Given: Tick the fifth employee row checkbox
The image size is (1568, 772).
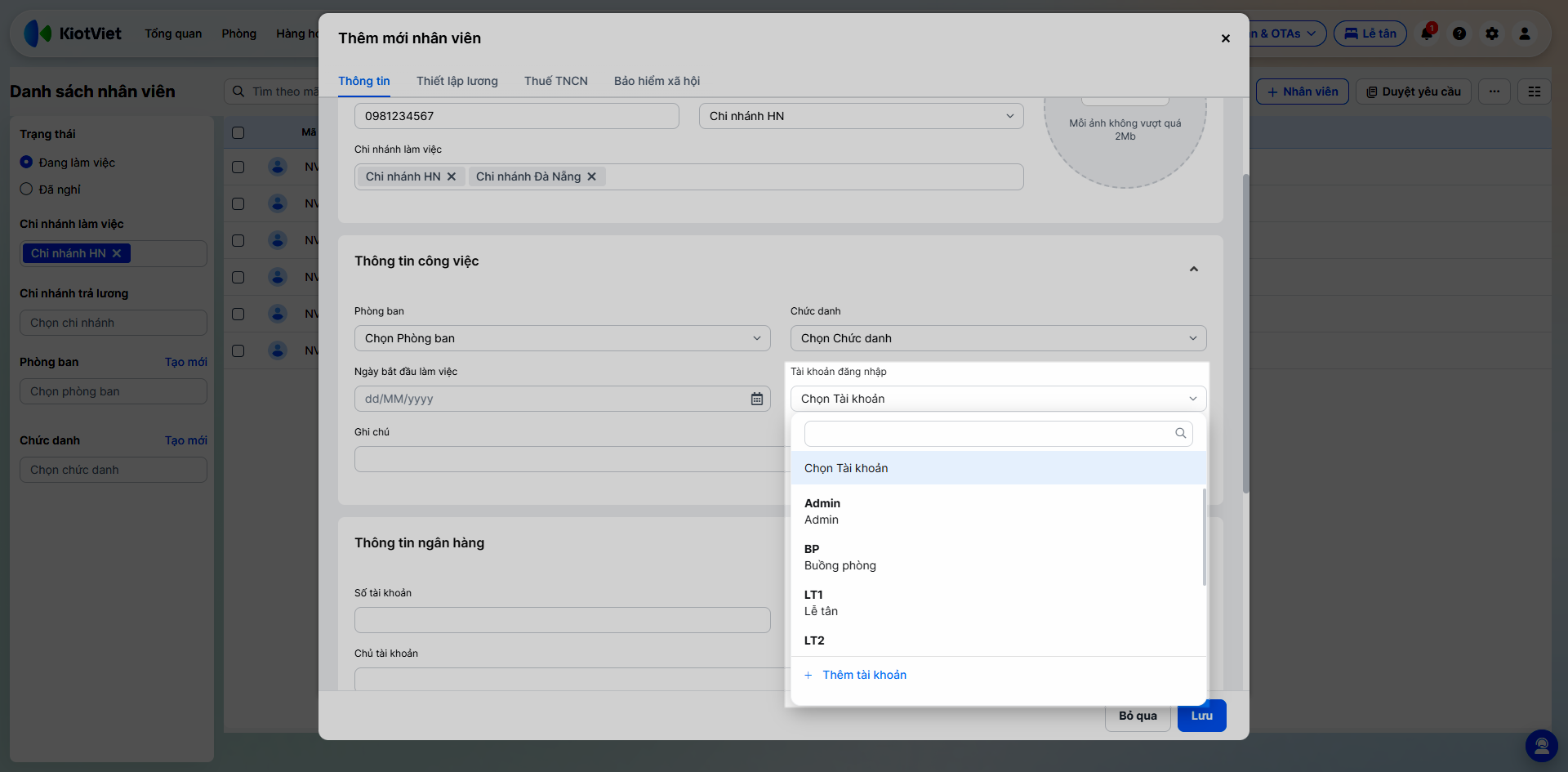Looking at the screenshot, I should coord(238,314).
